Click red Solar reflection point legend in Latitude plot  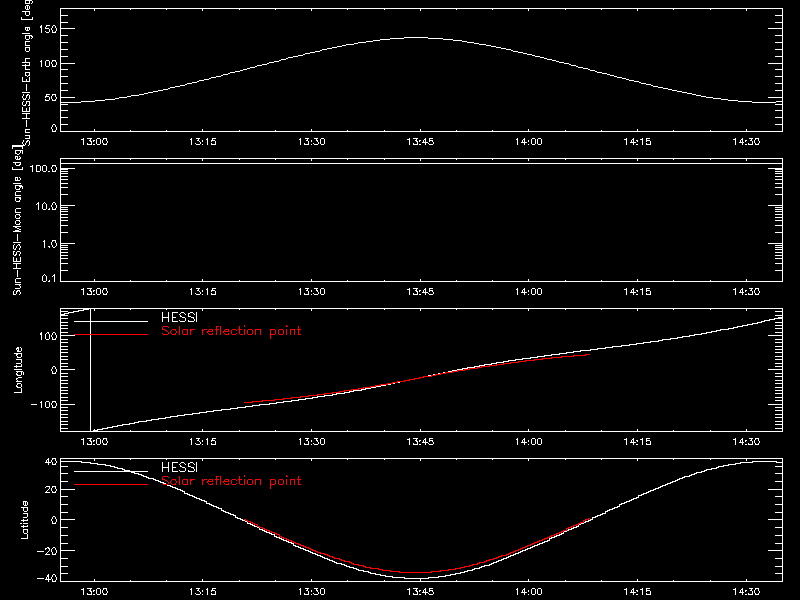231,481
